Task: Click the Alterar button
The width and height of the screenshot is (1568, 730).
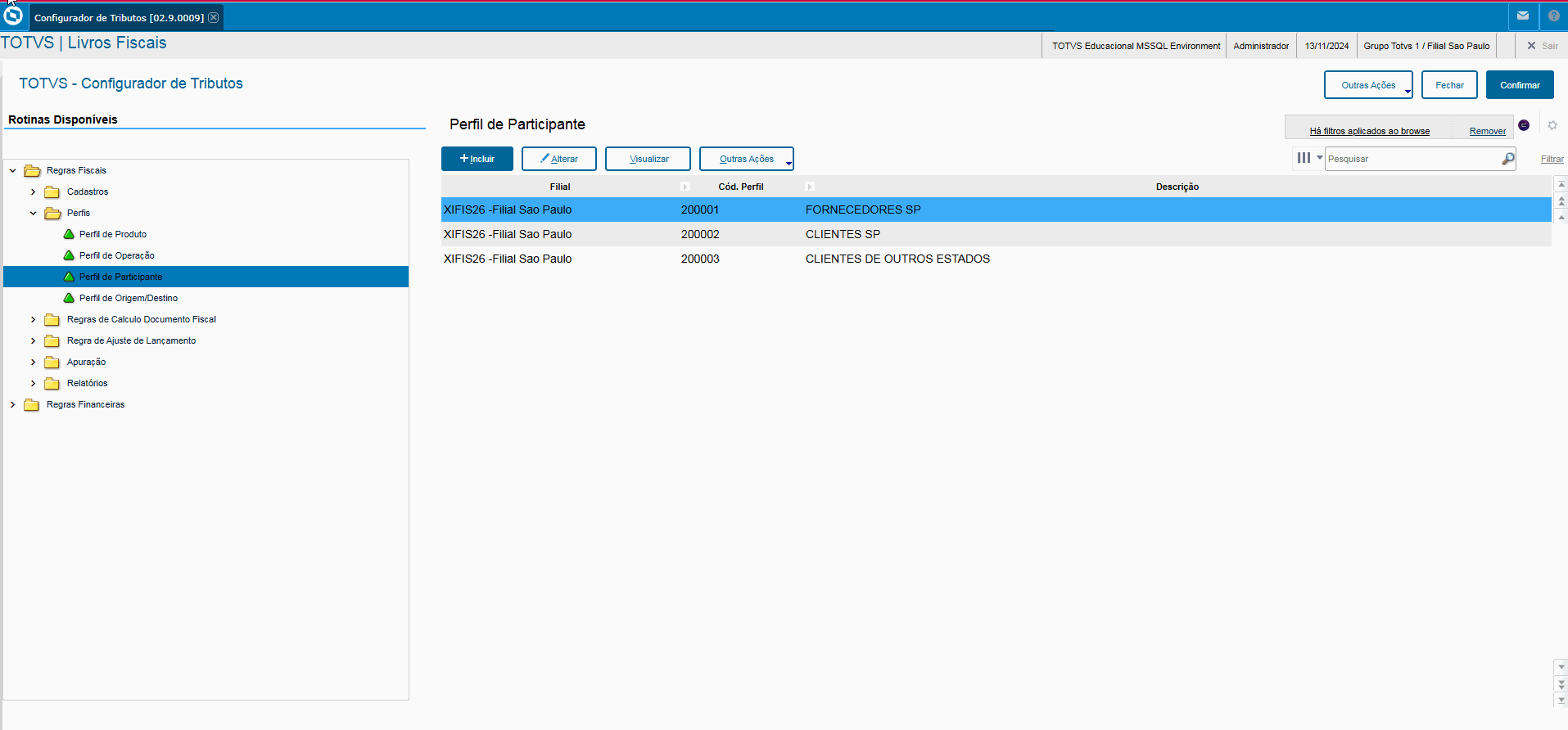Action: [x=559, y=159]
